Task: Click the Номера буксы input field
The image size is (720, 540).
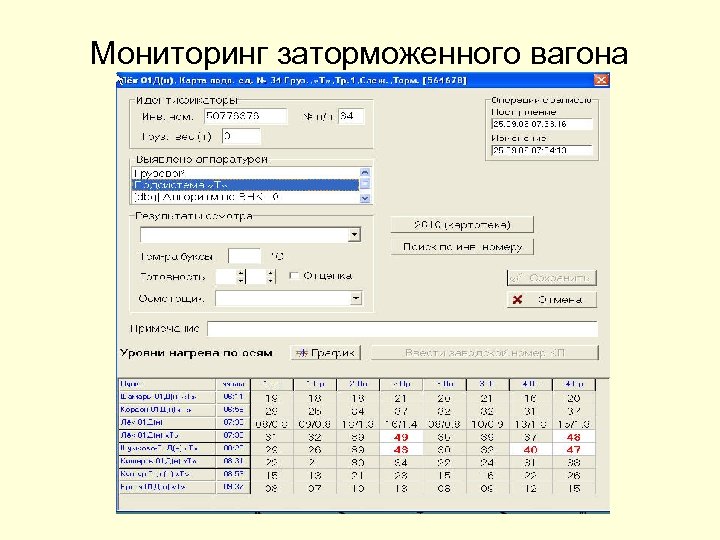Action: click(x=244, y=256)
